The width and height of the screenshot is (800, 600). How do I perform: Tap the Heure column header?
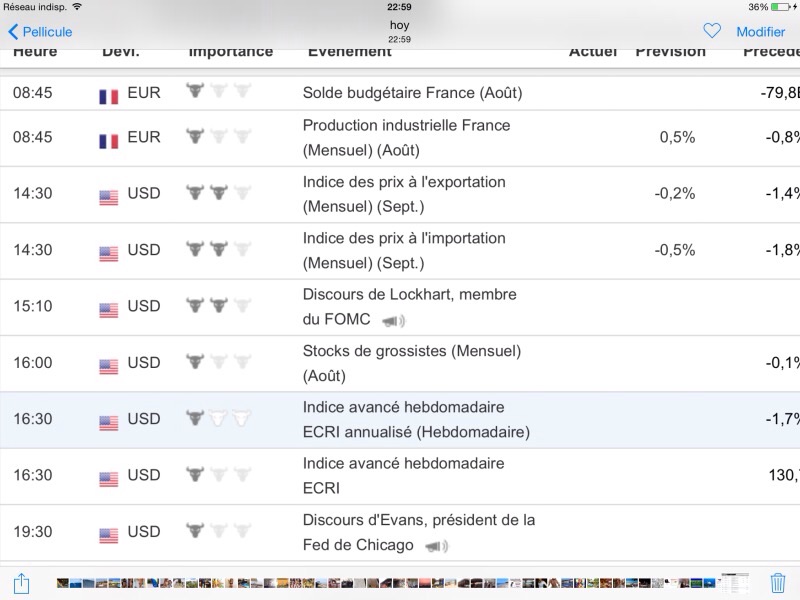point(35,52)
